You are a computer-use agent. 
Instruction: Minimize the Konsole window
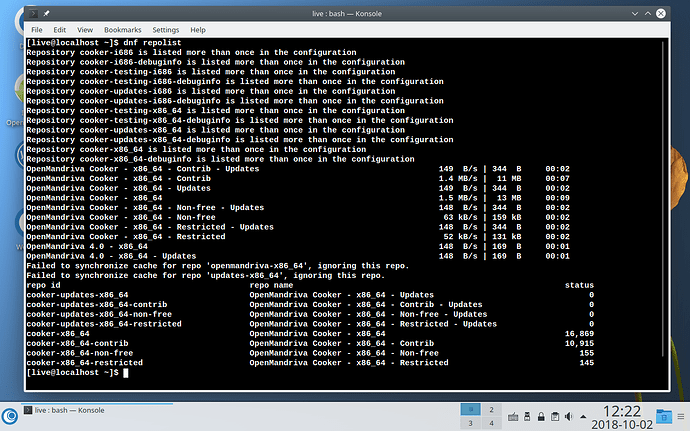(635, 14)
